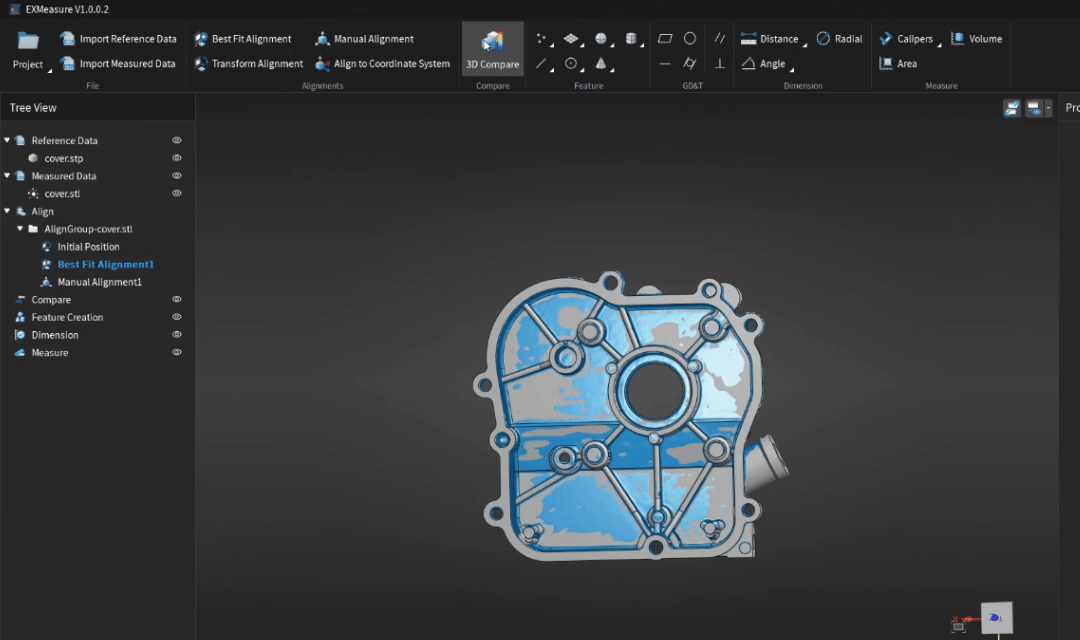Pick the parallelism GD&T icon
Screen dimensions: 1080x640
(x=720, y=39)
